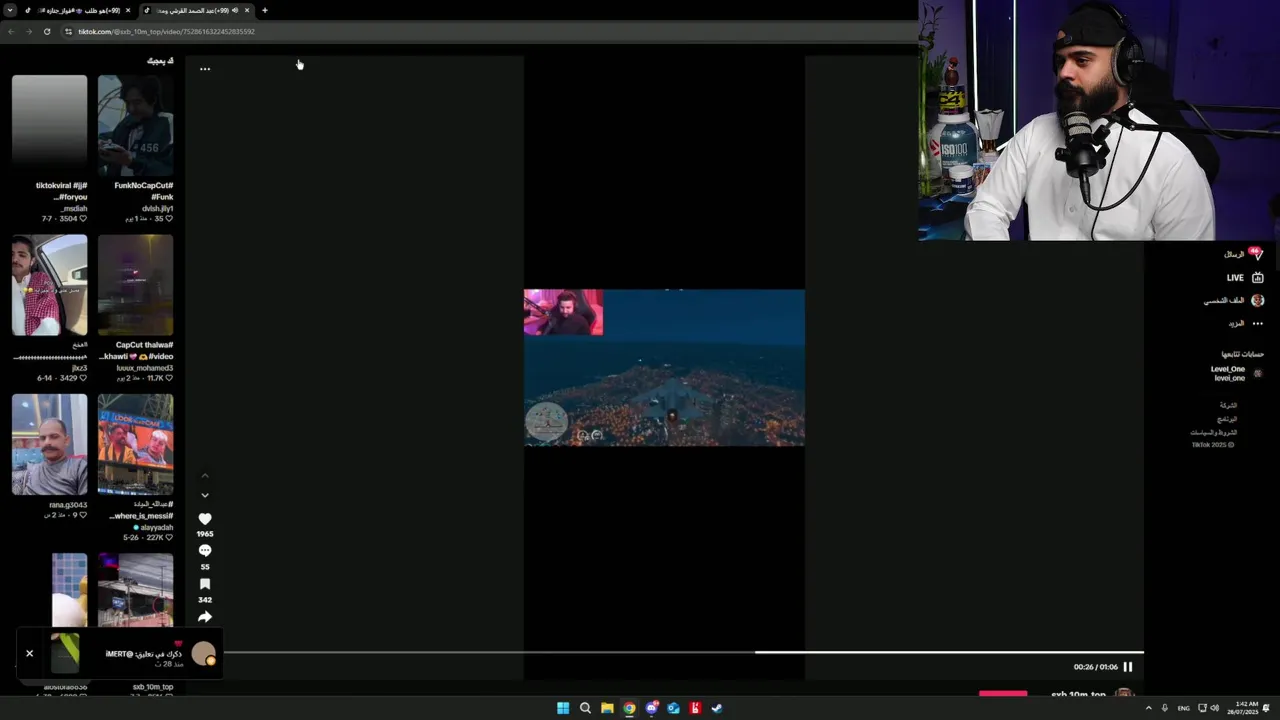The width and height of the screenshot is (1280, 720).
Task: Open comments via the speech bubble icon
Action: [205, 551]
